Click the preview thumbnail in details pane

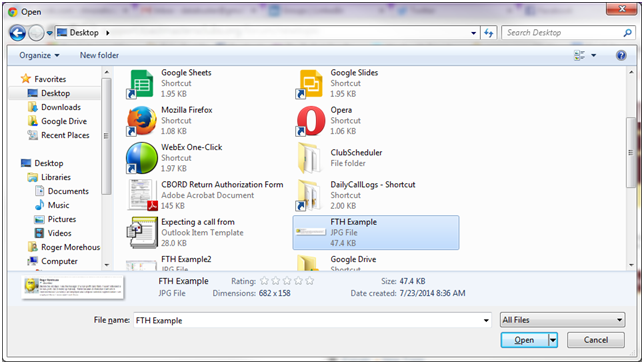click(73, 287)
